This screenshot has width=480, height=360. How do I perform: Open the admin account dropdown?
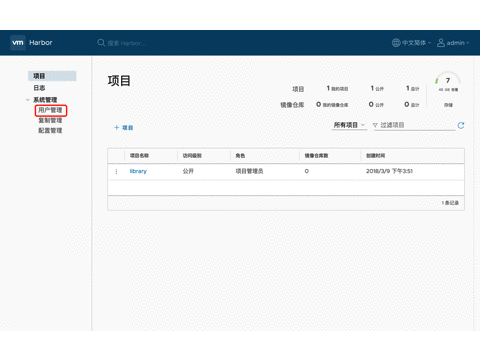tap(458, 43)
